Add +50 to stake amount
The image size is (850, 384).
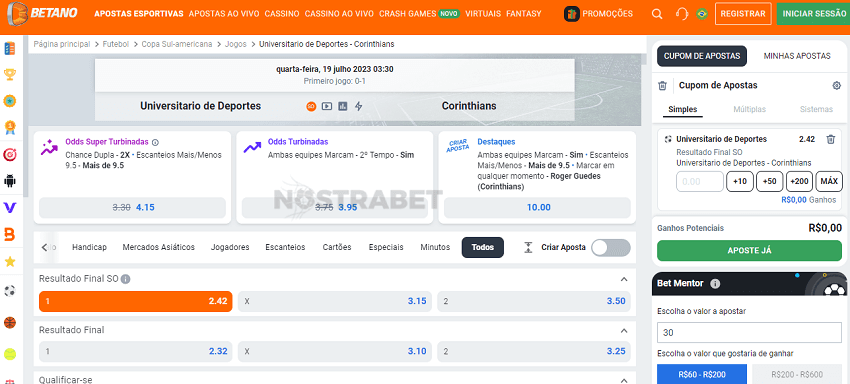click(x=769, y=182)
